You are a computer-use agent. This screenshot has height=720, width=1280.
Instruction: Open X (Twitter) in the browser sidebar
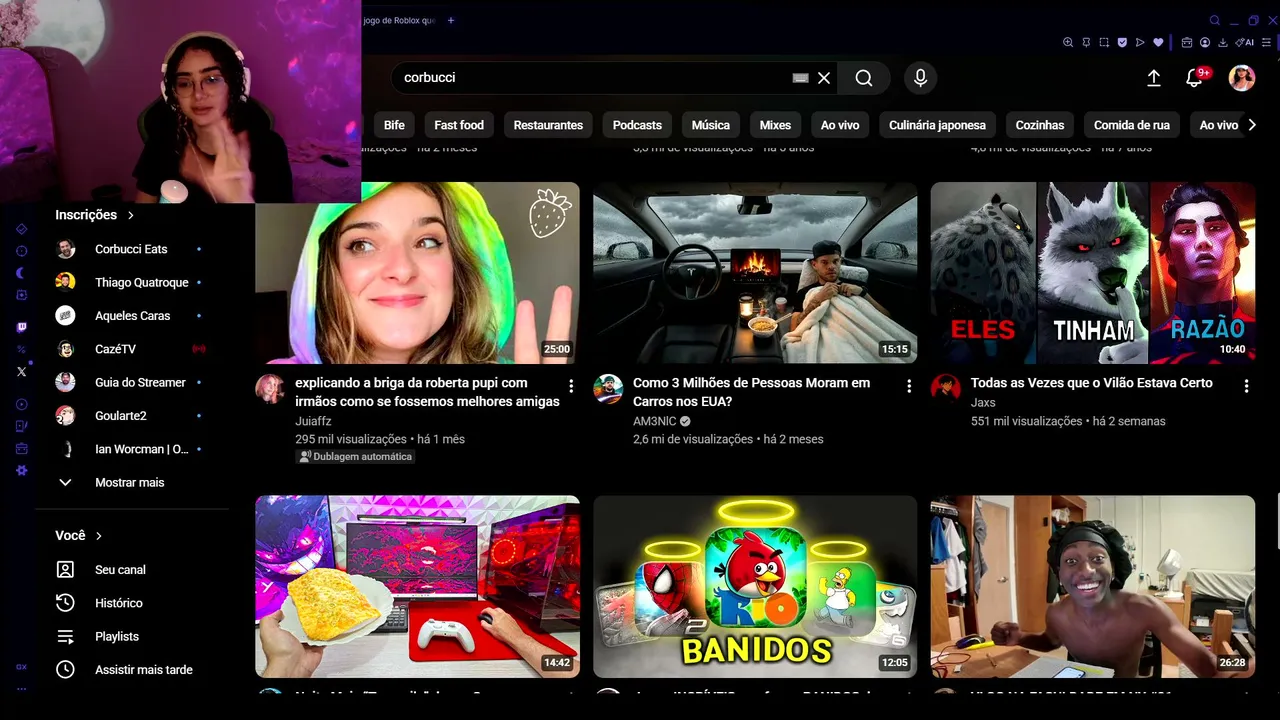tap(22, 371)
